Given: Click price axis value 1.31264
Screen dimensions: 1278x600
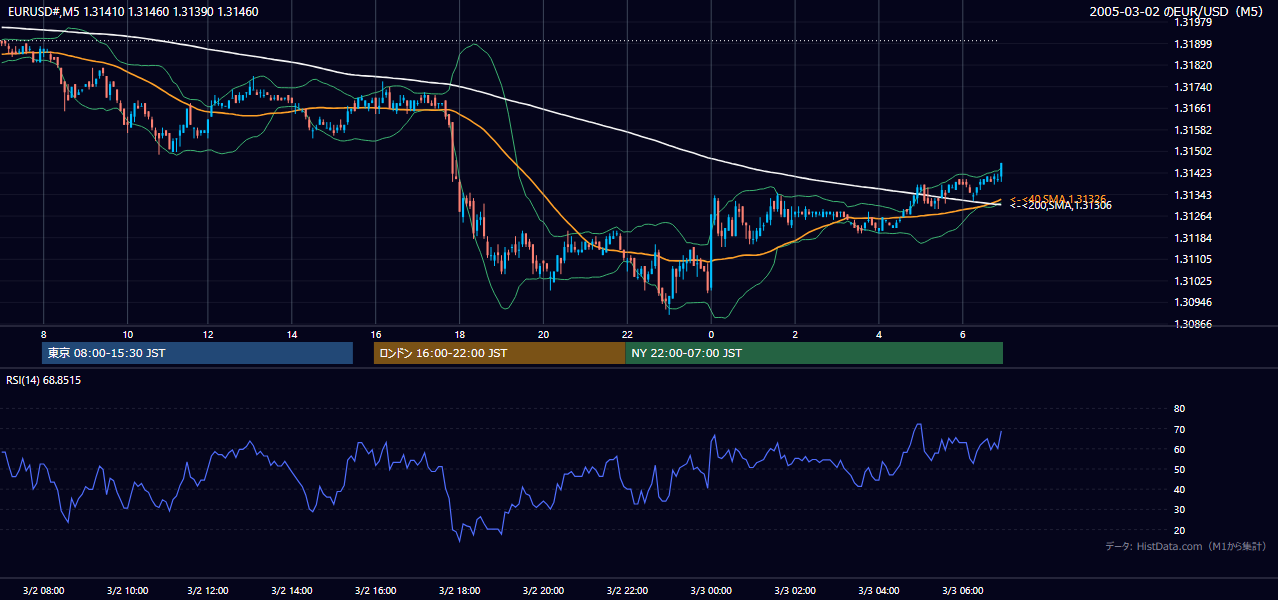Looking at the screenshot, I should click(x=1193, y=216).
